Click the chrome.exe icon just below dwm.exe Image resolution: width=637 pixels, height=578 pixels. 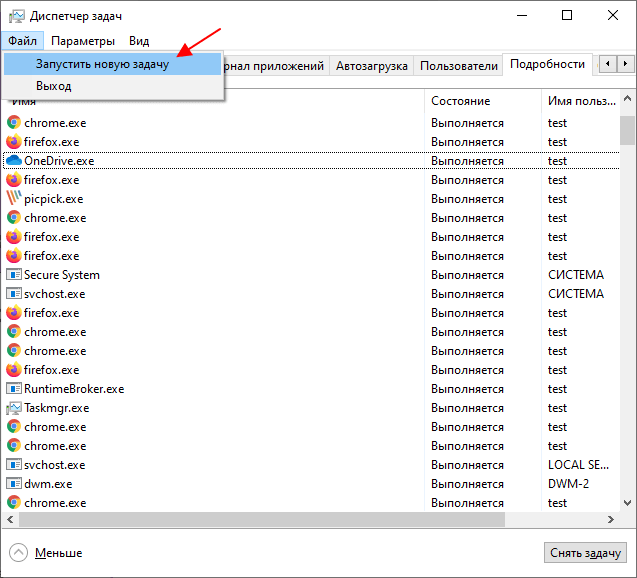point(14,502)
